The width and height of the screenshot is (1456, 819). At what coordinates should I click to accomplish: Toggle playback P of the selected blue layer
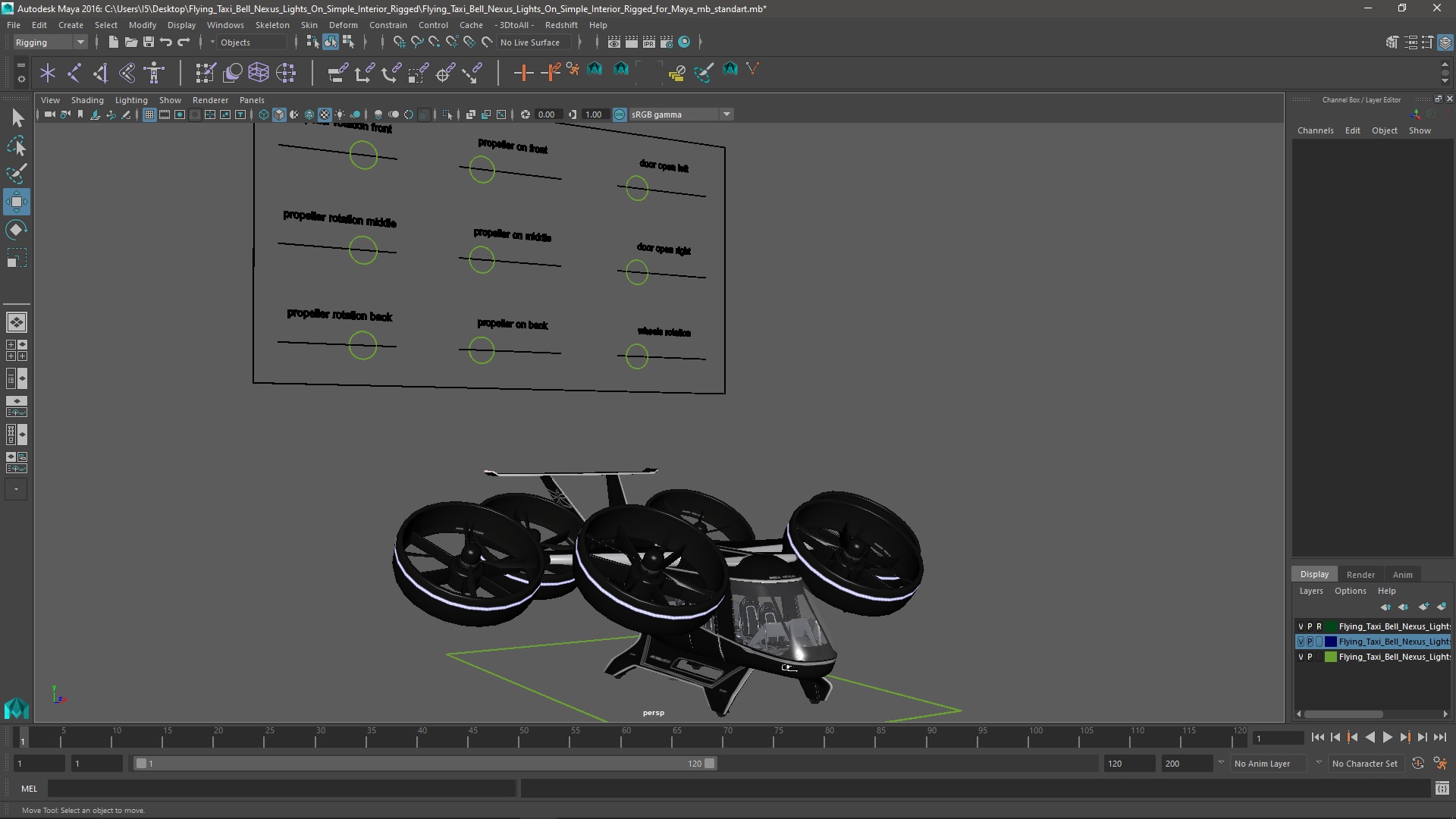click(x=1310, y=642)
